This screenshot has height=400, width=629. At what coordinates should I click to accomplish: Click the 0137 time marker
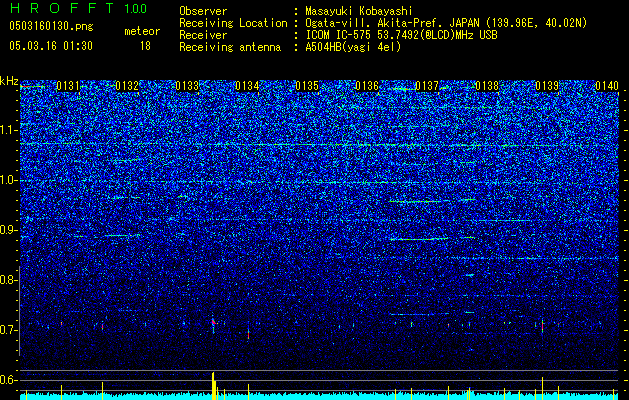click(427, 86)
